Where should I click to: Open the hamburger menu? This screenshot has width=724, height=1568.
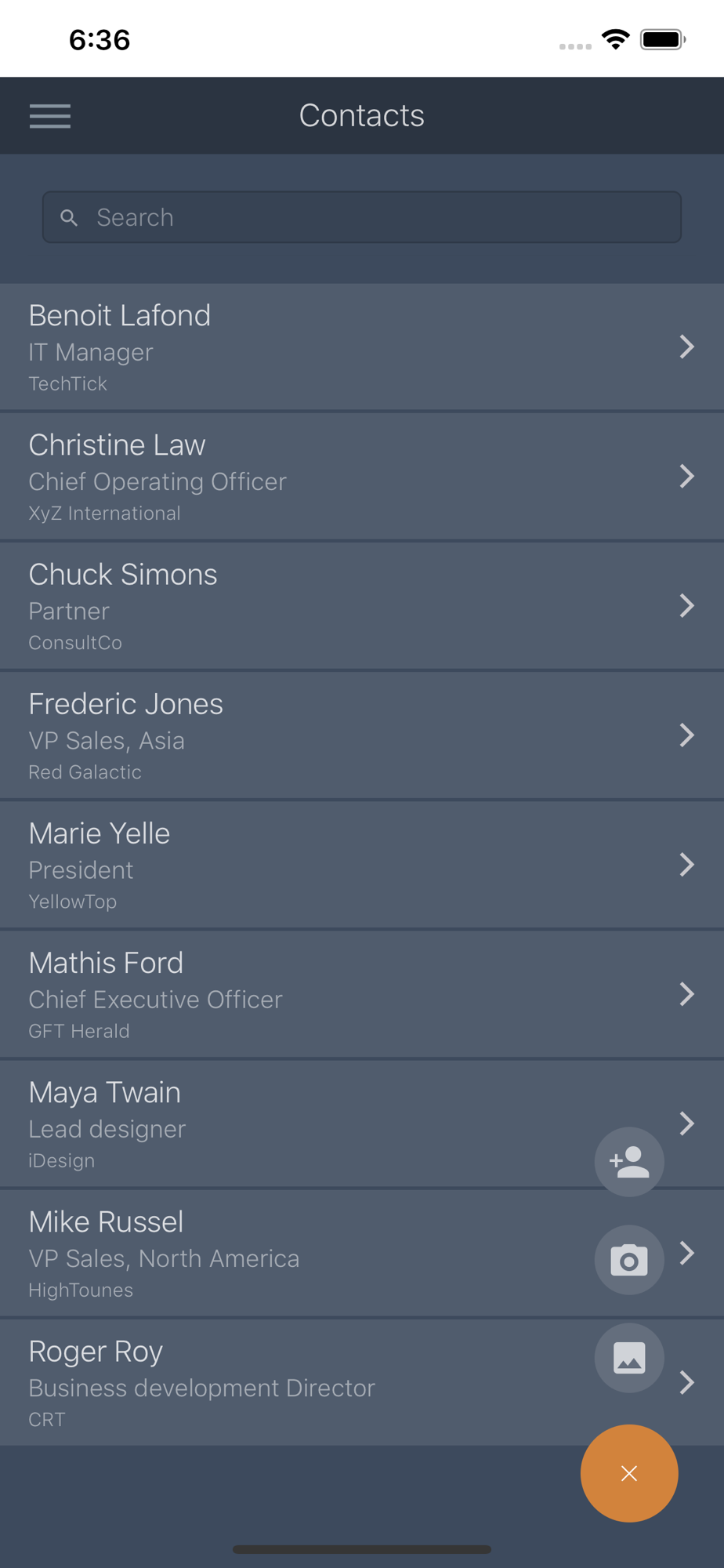click(50, 116)
